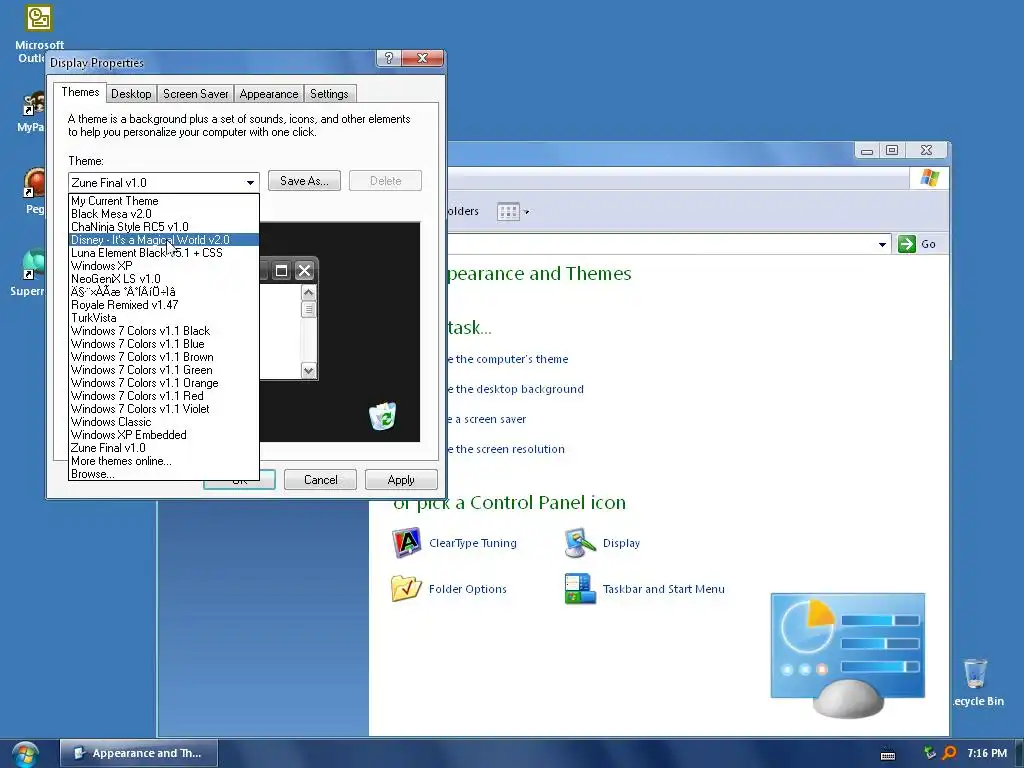Select Windows 7 Colors v1.1 Violet
Screen dimensions: 1024x768
pos(164,409)
